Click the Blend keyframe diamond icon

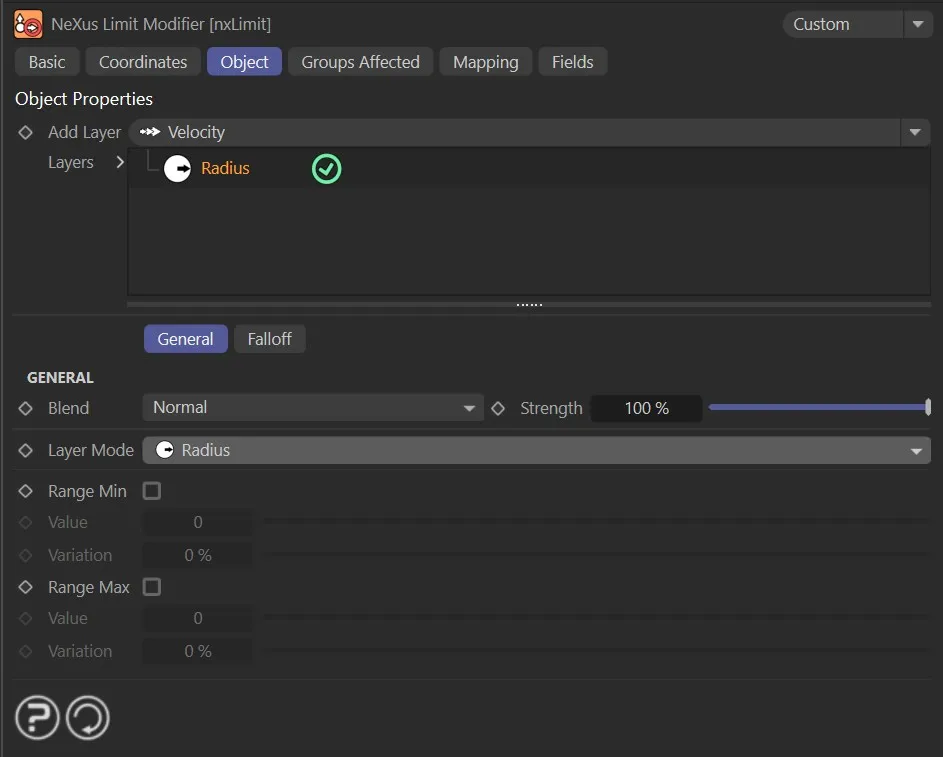[26, 408]
